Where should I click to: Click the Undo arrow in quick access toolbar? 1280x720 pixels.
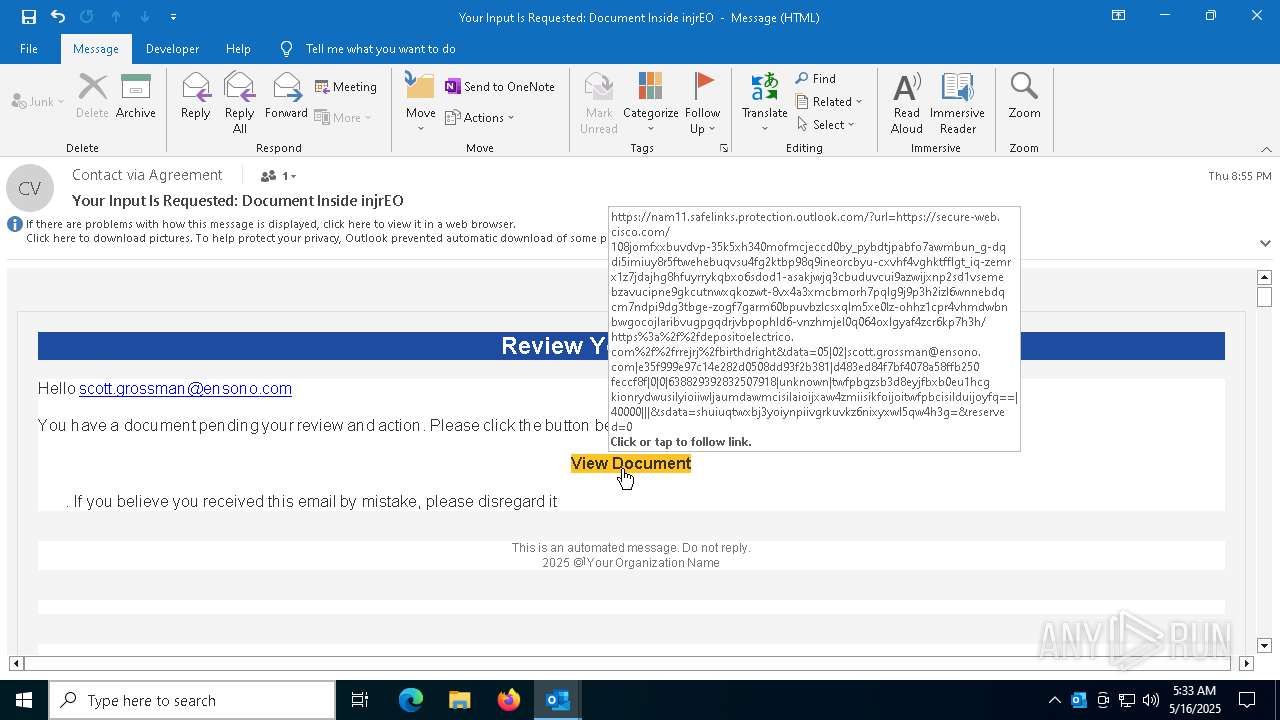point(58,17)
